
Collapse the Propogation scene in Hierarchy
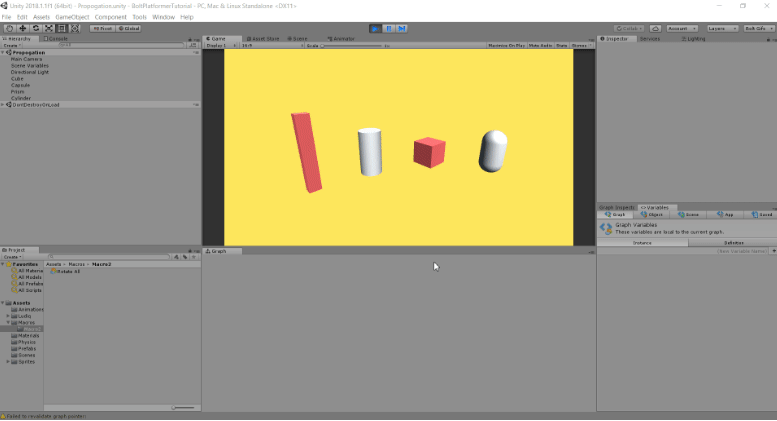4,52
